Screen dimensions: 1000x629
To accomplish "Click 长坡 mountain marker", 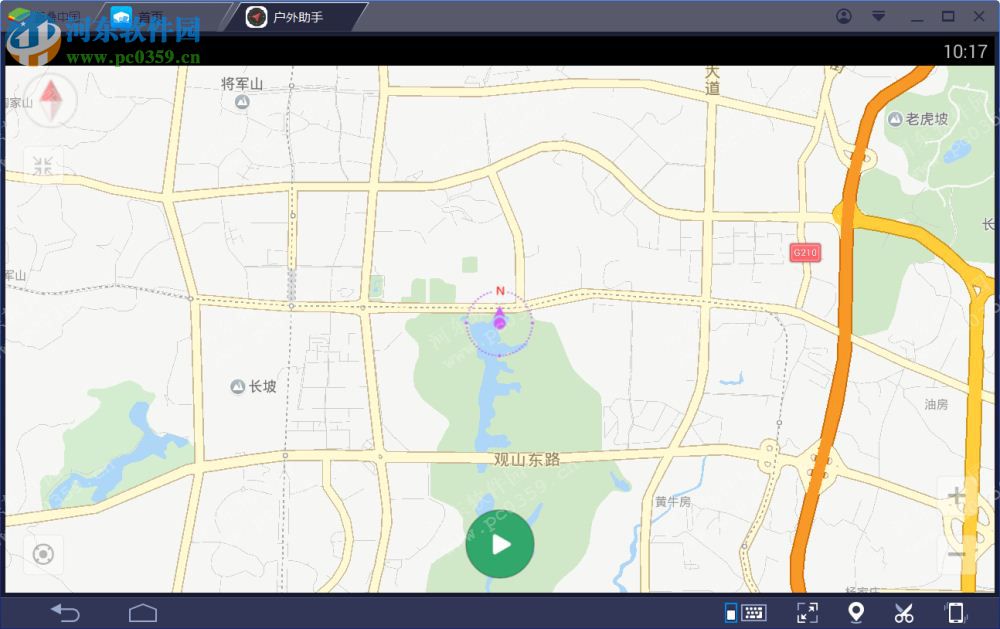I will pyautogui.click(x=237, y=387).
